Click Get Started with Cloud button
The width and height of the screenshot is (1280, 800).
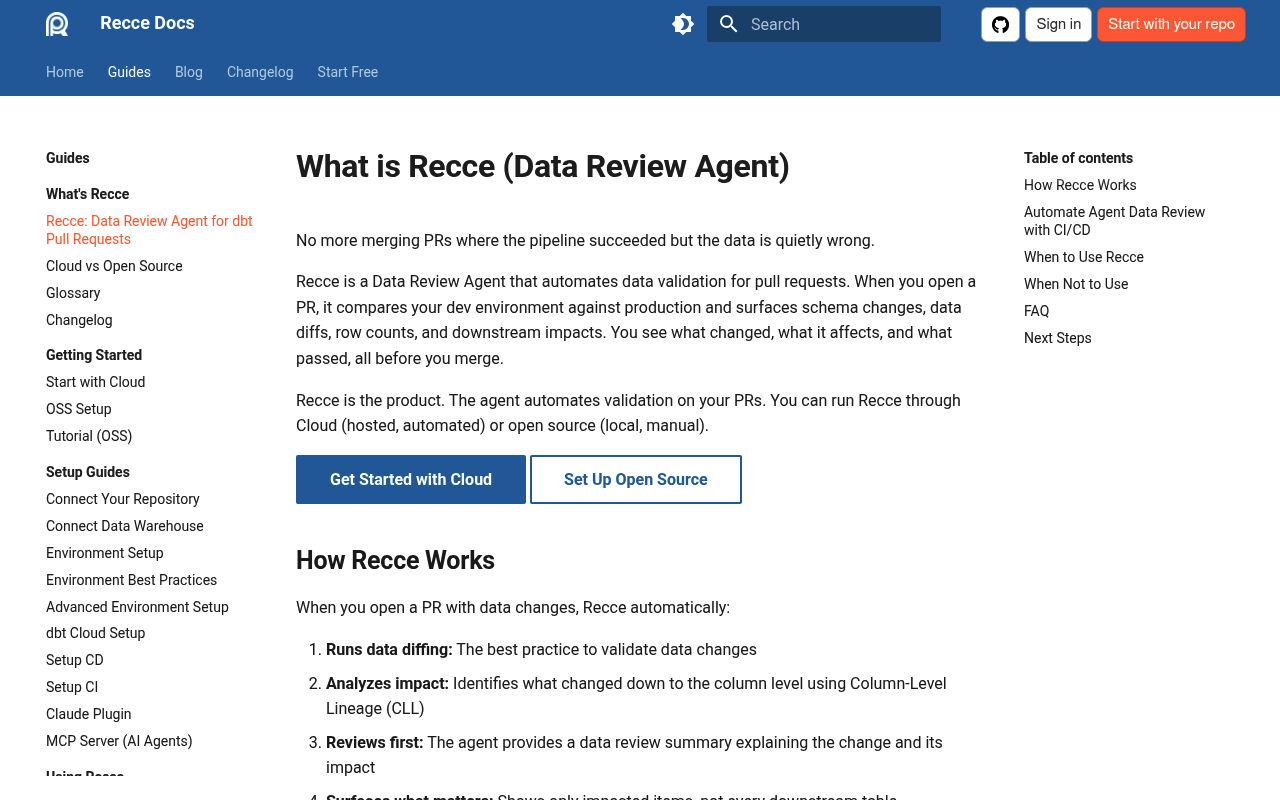(411, 480)
